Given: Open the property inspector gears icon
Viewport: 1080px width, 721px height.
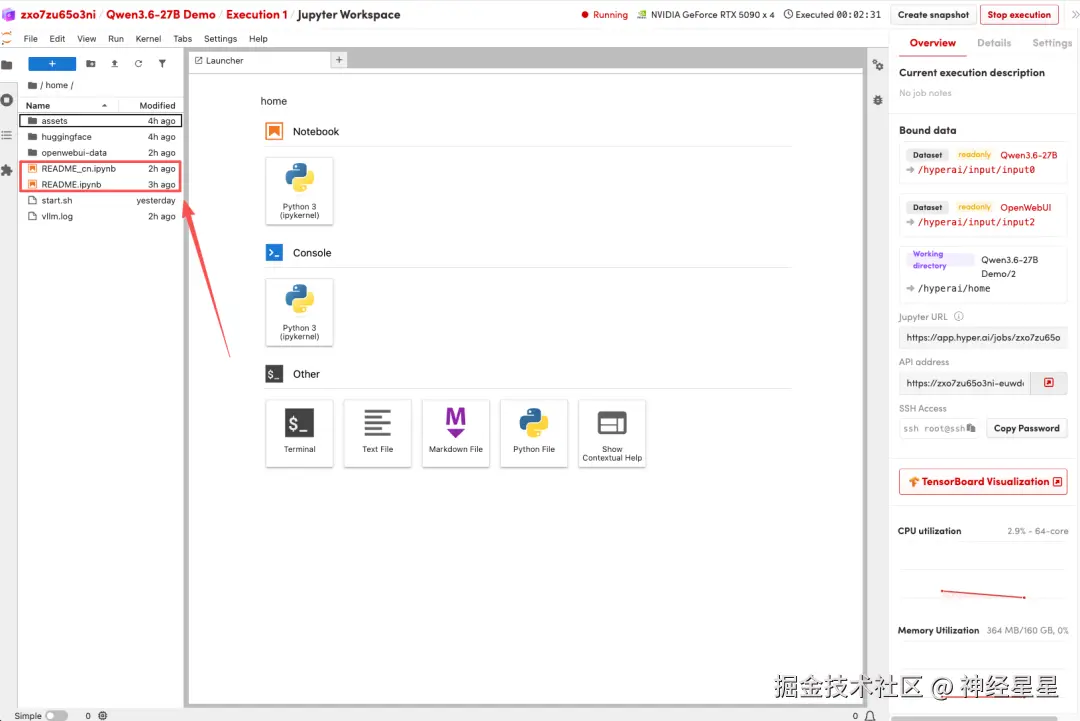Looking at the screenshot, I should (x=878, y=65).
